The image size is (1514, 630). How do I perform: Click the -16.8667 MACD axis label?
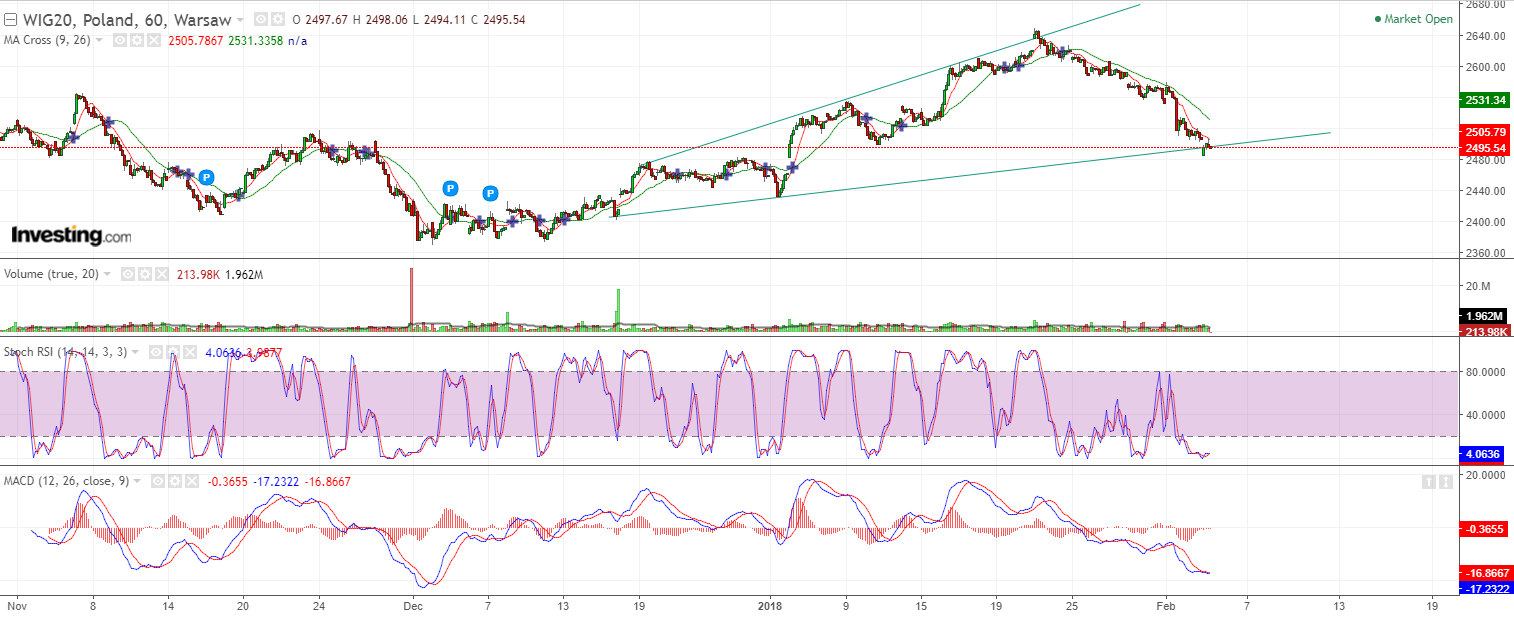[1485, 573]
